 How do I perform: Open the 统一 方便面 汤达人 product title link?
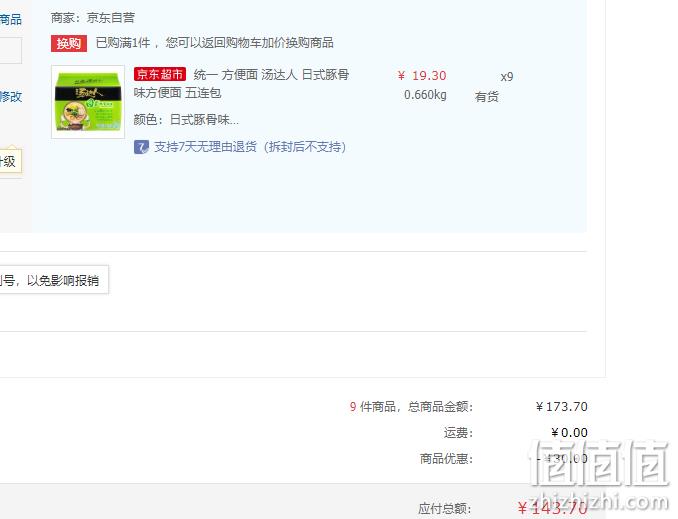[241, 83]
